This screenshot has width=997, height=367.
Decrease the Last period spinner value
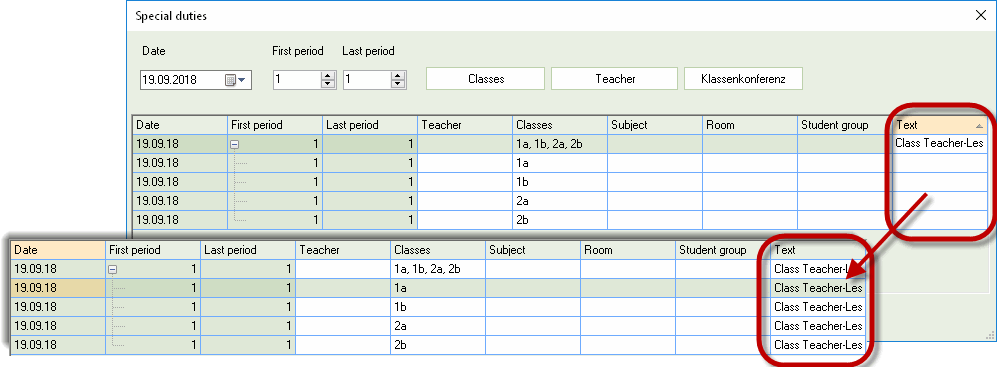(x=398, y=83)
